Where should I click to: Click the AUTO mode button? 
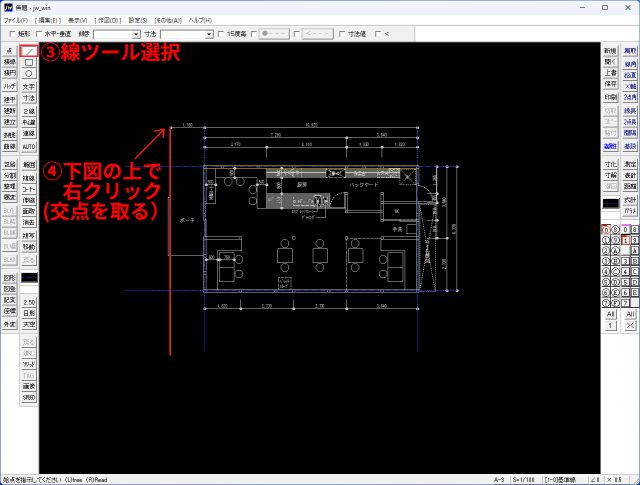pyautogui.click(x=29, y=146)
